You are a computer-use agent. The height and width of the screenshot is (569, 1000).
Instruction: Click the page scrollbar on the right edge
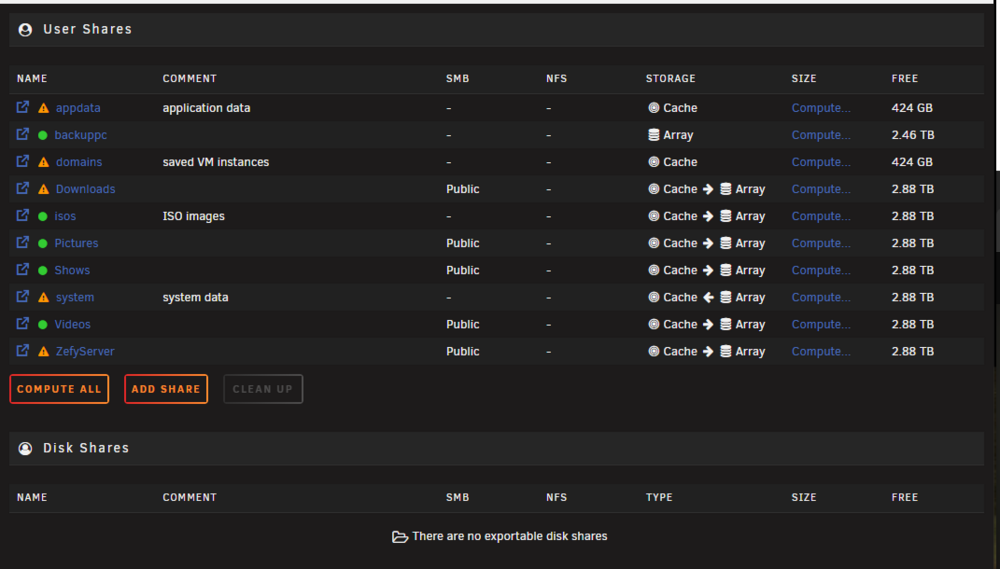click(996, 230)
